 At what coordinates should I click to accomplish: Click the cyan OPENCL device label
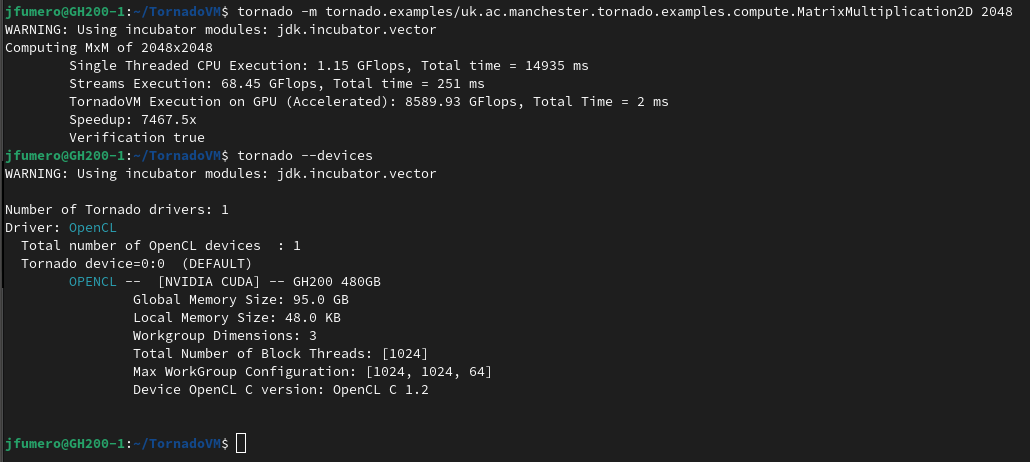coord(93,282)
